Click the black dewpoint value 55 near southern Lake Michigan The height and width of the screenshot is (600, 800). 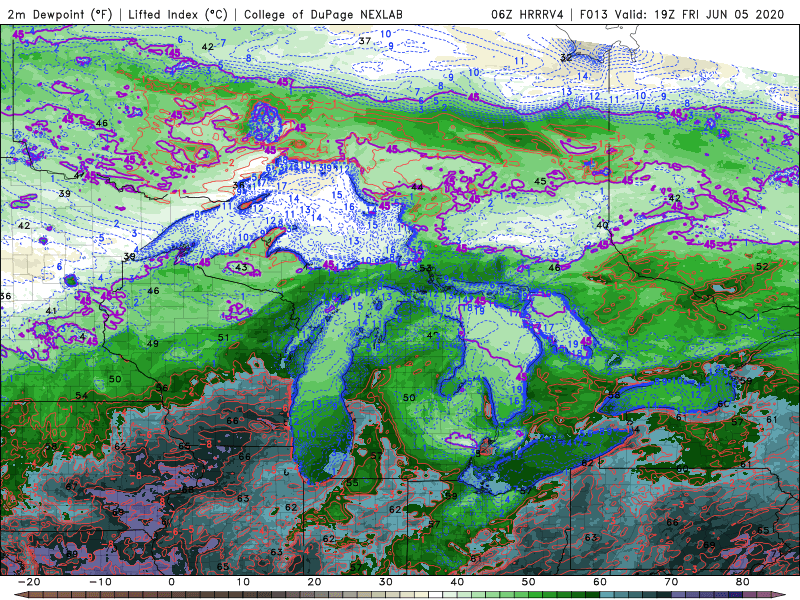(352, 482)
